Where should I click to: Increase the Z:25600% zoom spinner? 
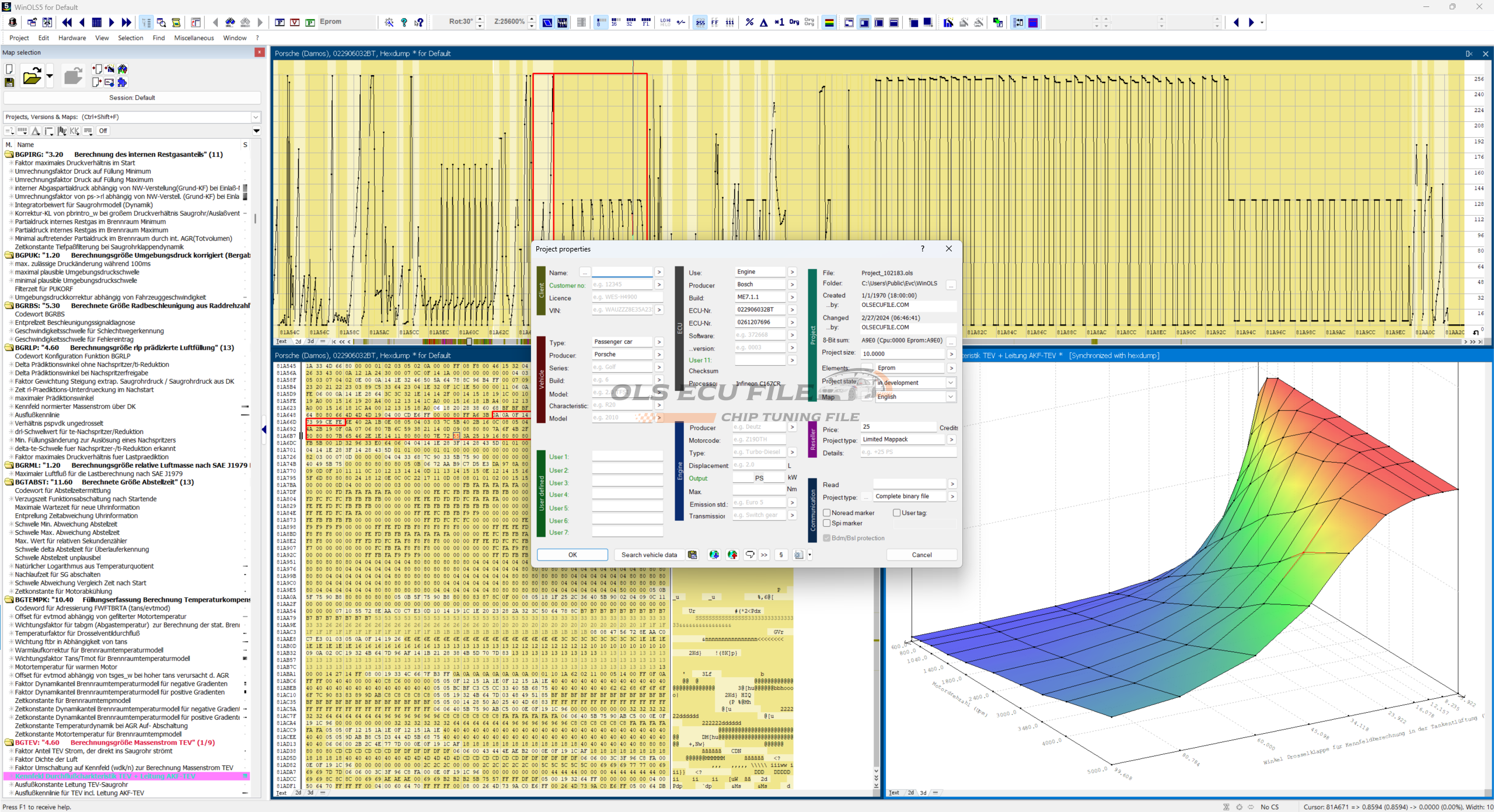pyautogui.click(x=532, y=19)
